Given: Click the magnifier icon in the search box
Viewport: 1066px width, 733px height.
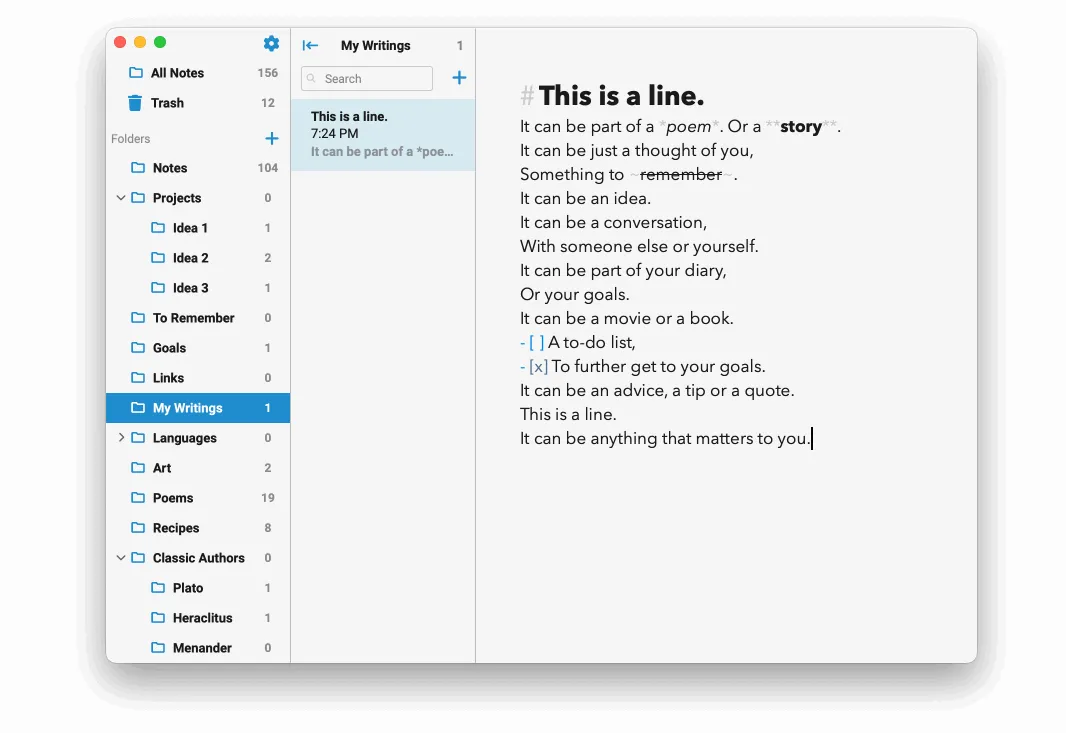Looking at the screenshot, I should coord(314,78).
